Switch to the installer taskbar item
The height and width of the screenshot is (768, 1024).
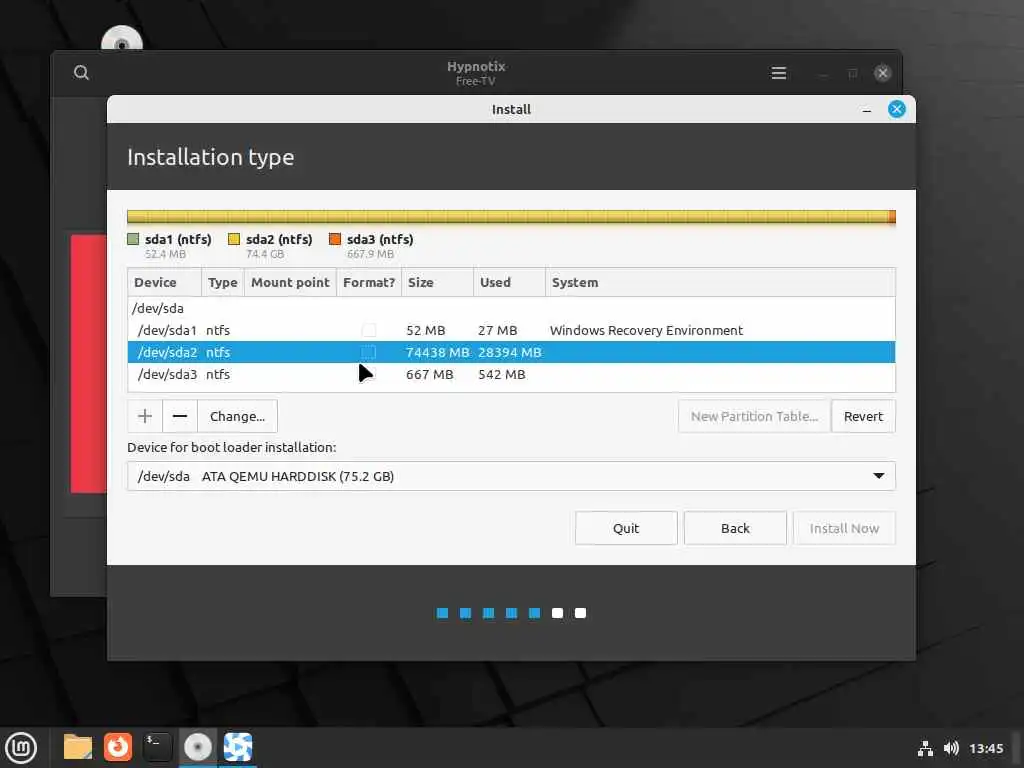point(197,747)
